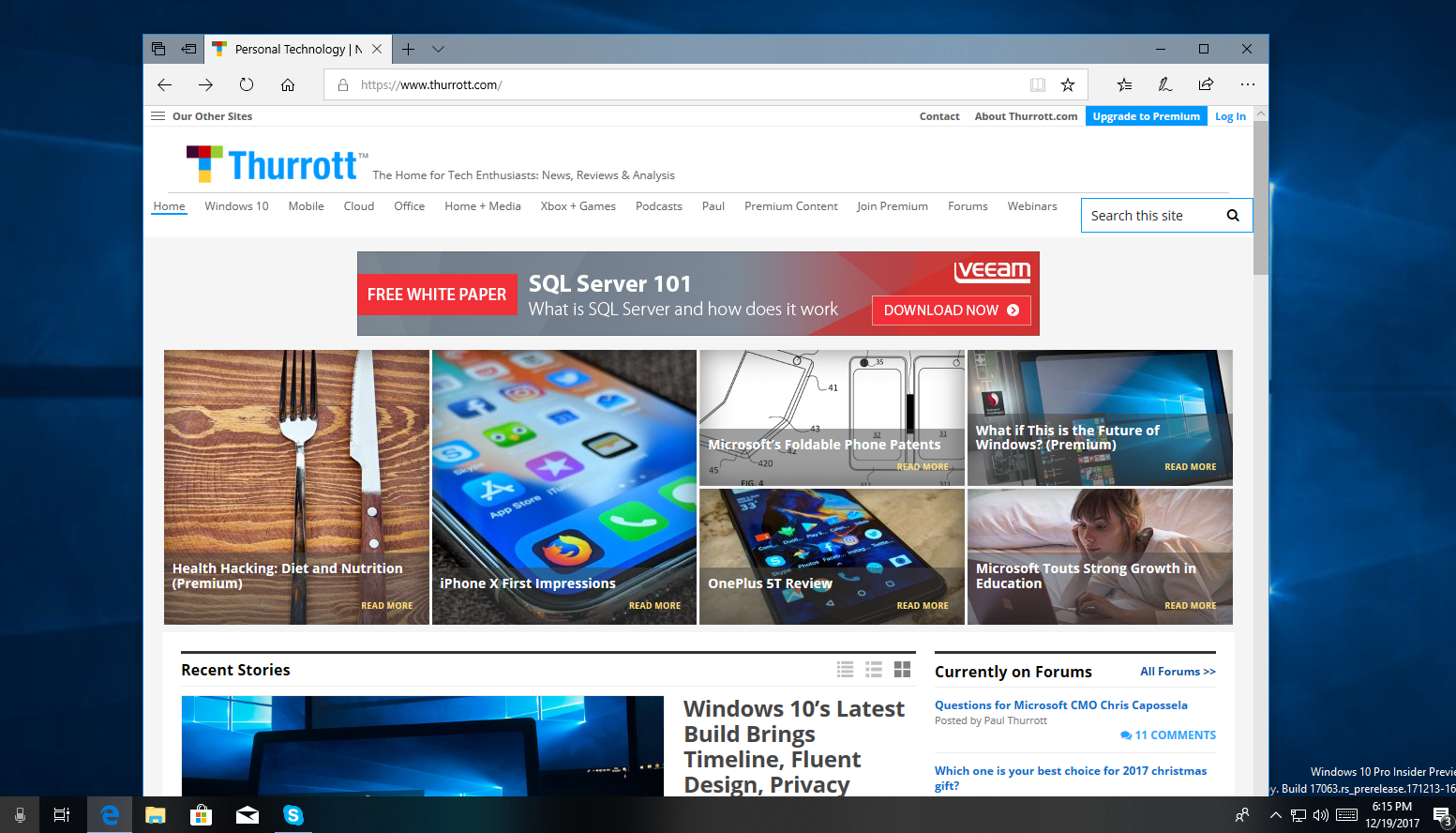Viewport: 1456px width, 833px height.
Task: Open the Windows 10 nav item
Action: (x=236, y=206)
